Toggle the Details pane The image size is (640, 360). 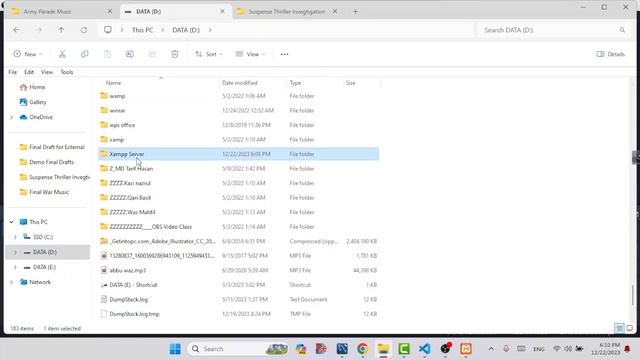(611, 54)
